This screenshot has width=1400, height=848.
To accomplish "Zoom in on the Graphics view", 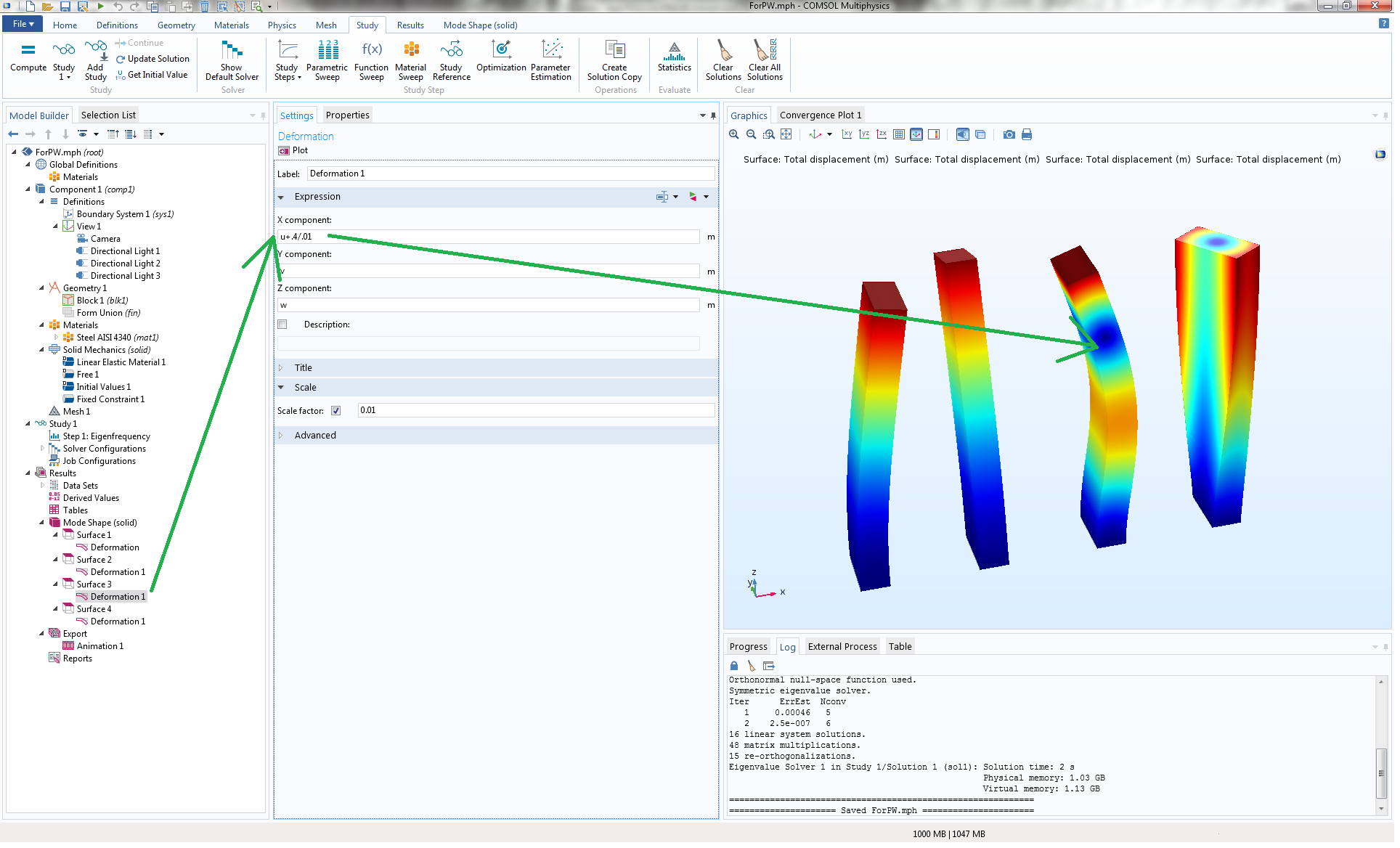I will coord(734,134).
